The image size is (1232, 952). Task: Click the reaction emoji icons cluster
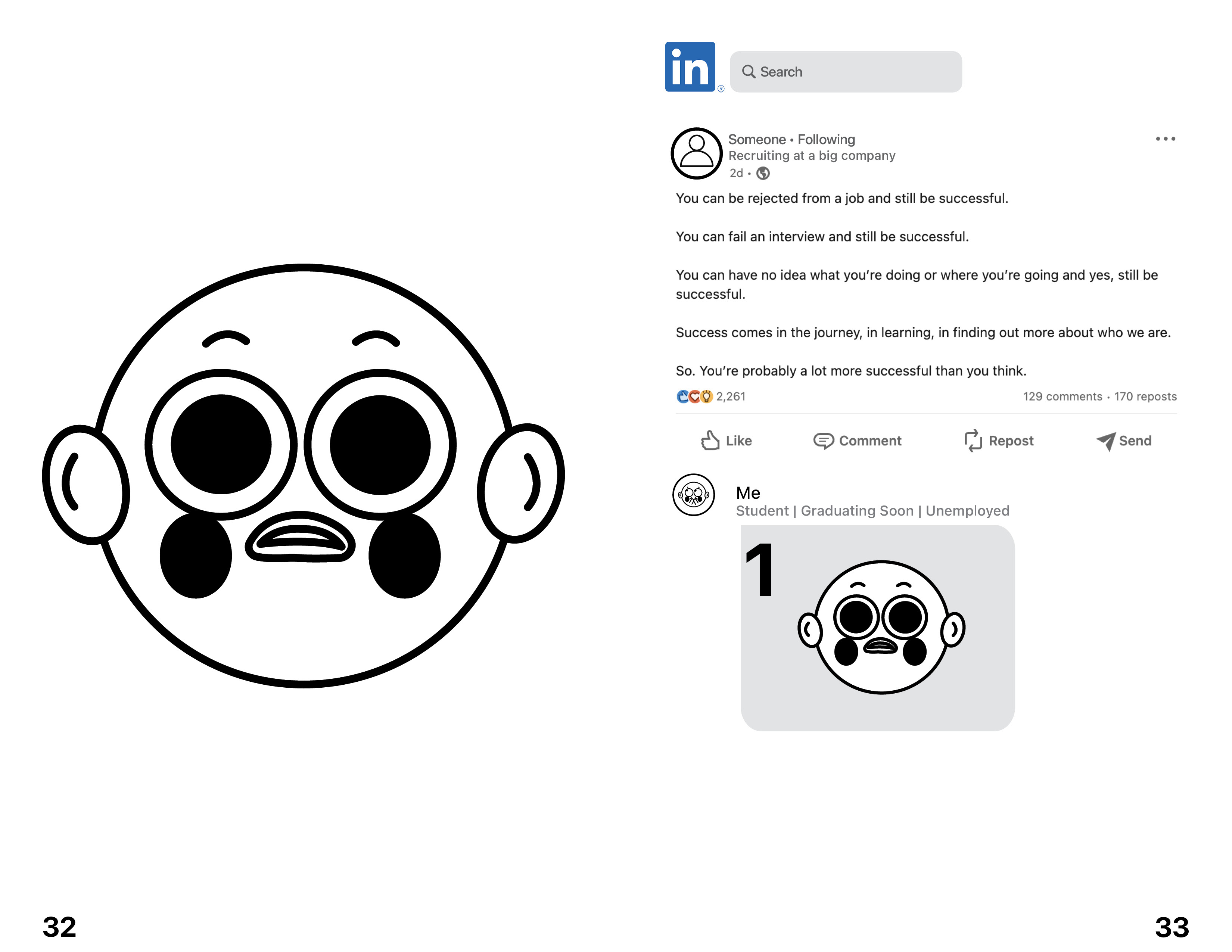coord(694,396)
